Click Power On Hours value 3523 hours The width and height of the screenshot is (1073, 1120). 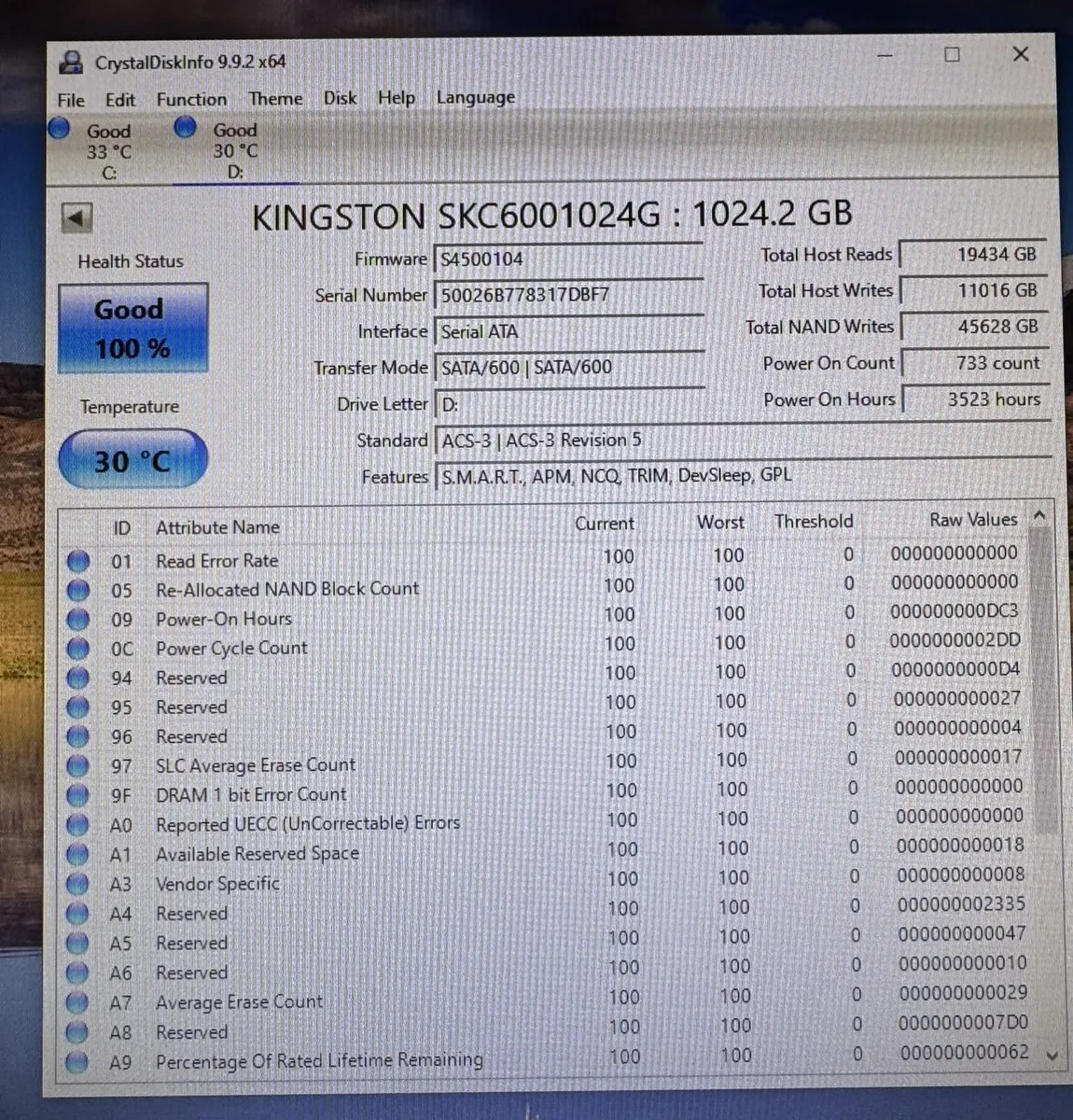point(976,399)
